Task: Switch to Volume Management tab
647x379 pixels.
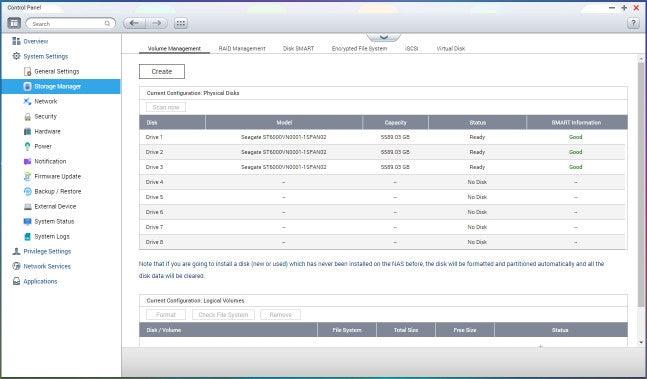Action: pyautogui.click(x=174, y=48)
